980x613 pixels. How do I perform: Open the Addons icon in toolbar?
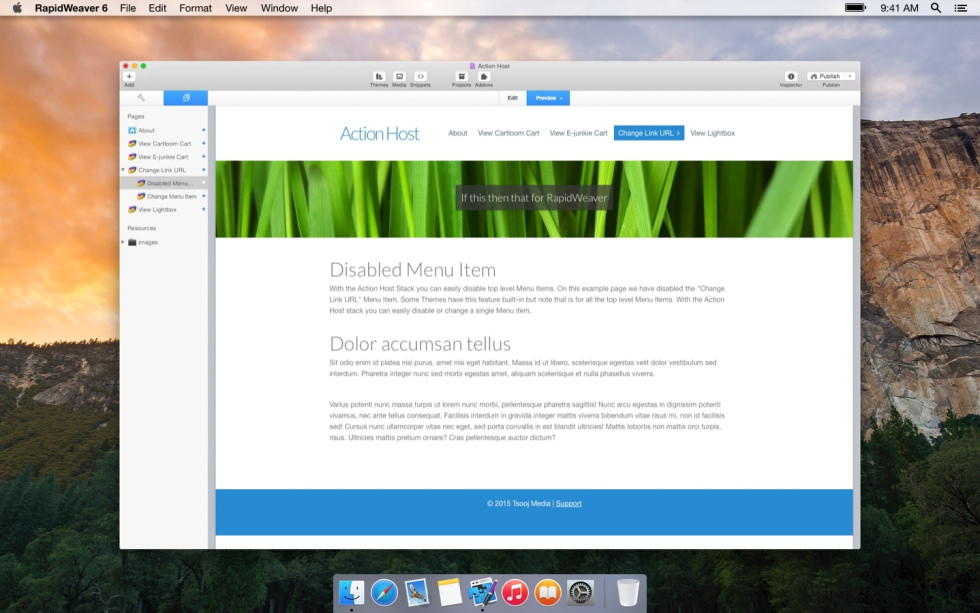(483, 76)
